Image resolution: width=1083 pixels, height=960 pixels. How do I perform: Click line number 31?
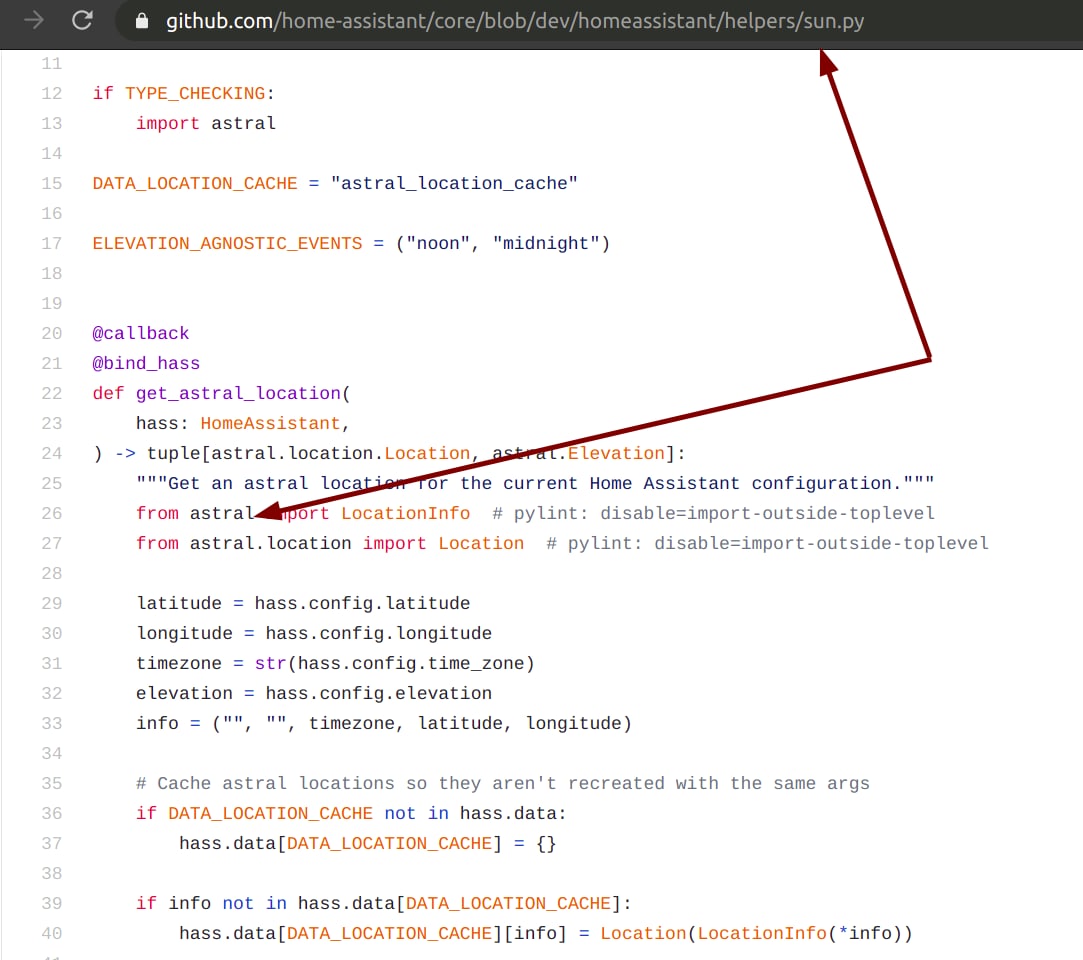pyautogui.click(x=52, y=664)
